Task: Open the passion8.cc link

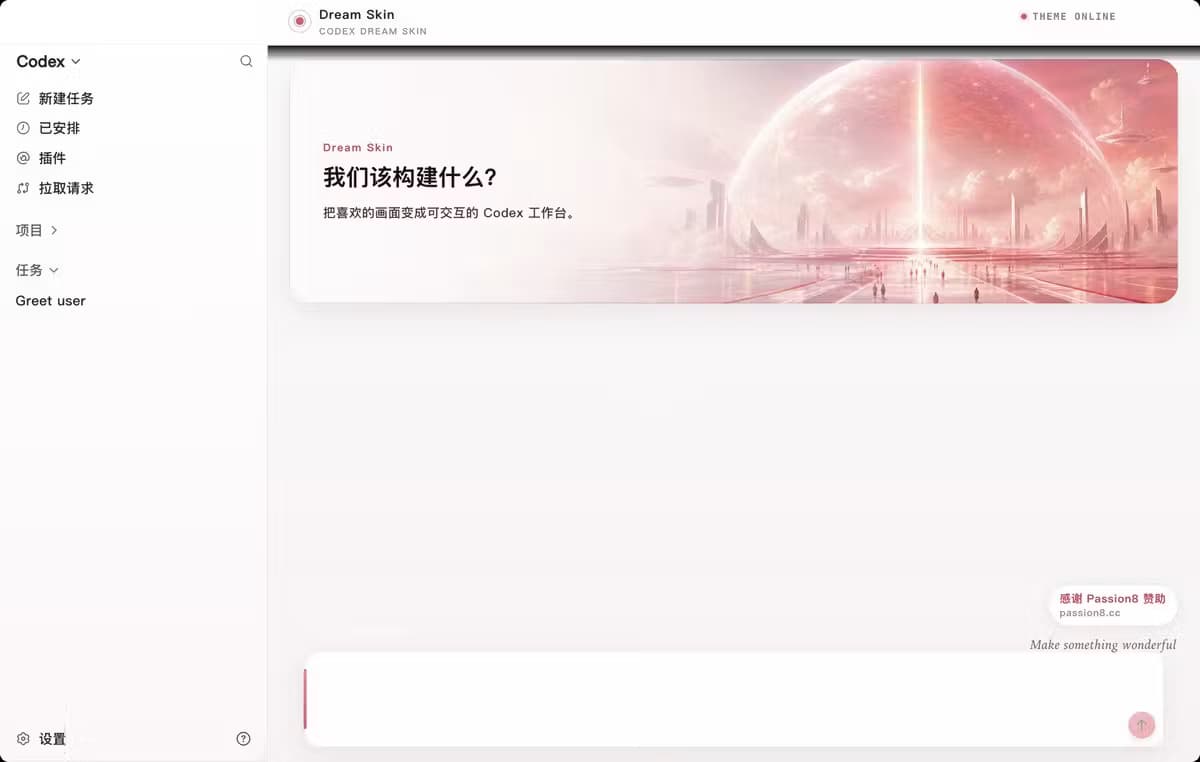Action: (1090, 613)
